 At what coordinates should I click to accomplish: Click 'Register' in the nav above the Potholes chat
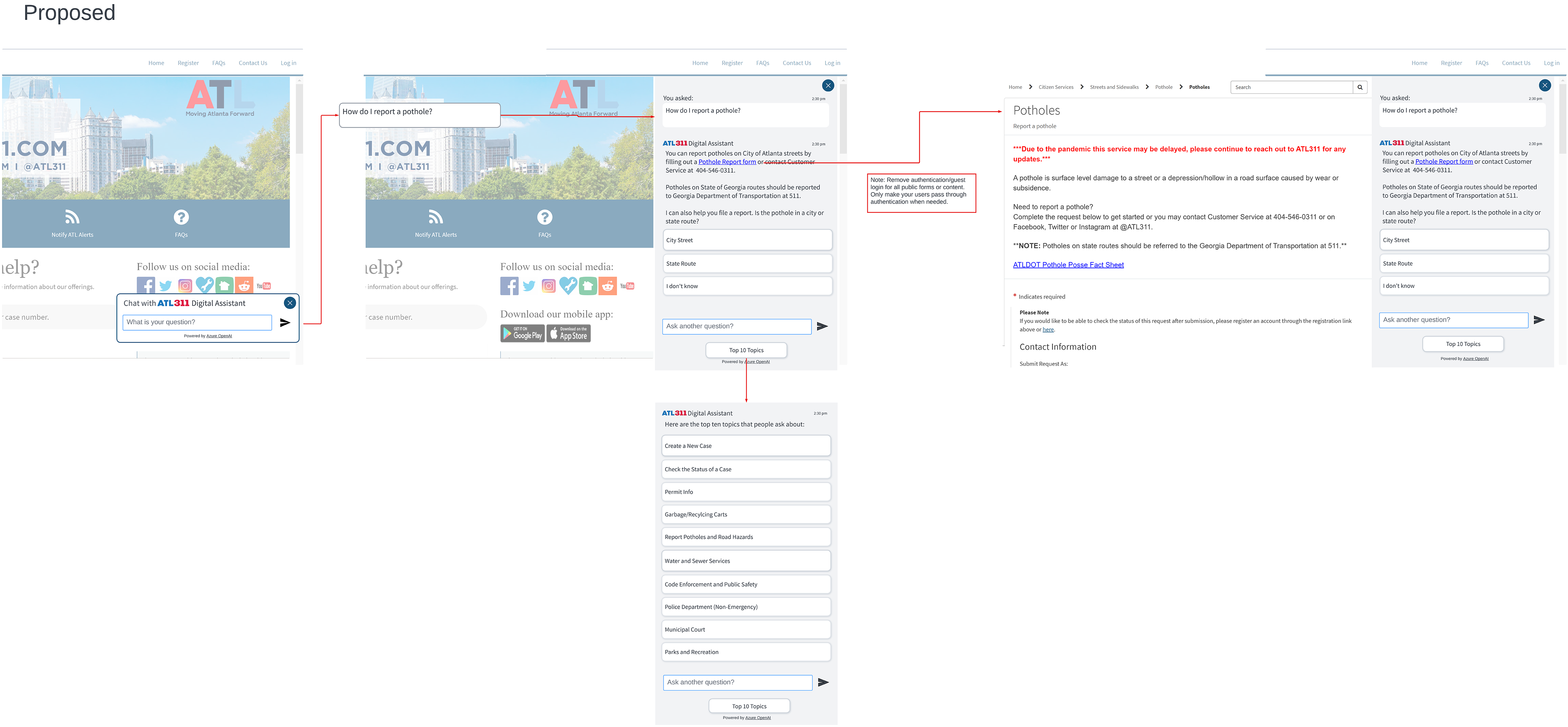[x=1451, y=63]
